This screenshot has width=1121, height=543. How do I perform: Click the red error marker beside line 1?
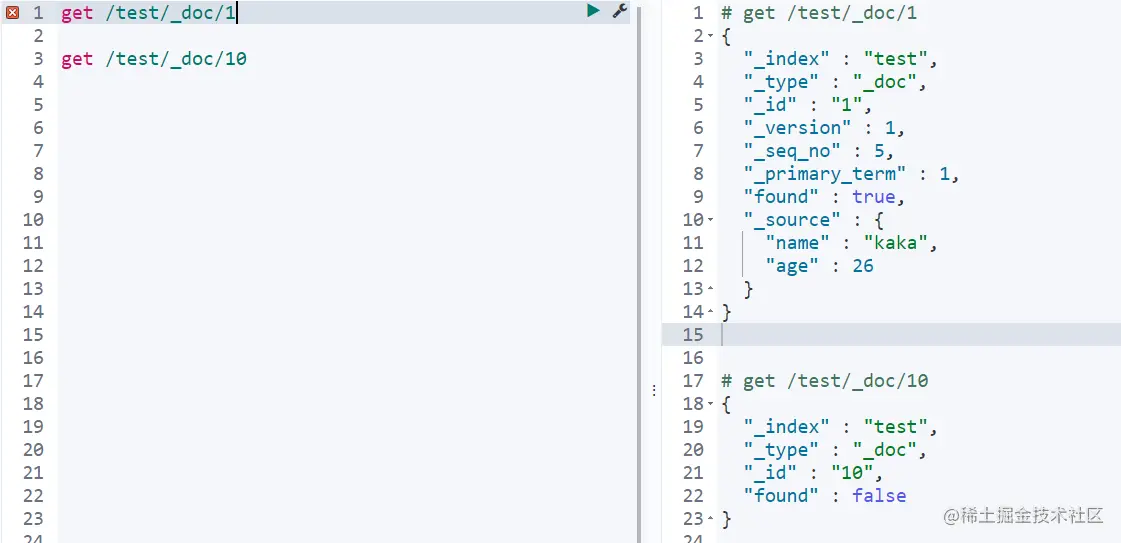pos(12,13)
